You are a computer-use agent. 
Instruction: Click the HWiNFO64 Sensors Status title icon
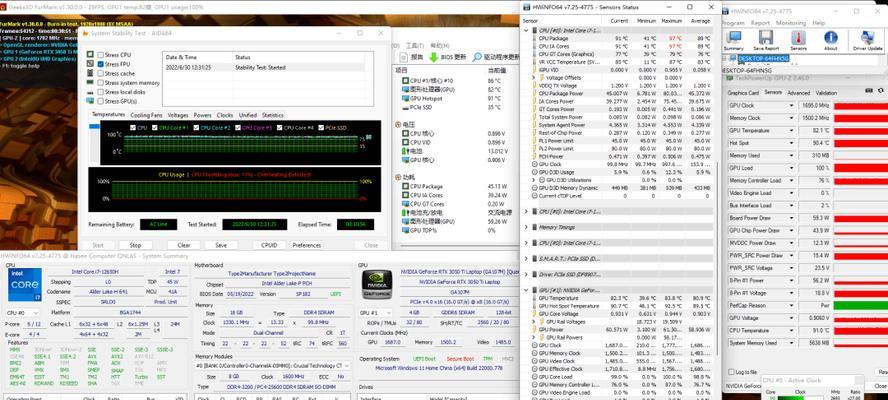pos(527,7)
